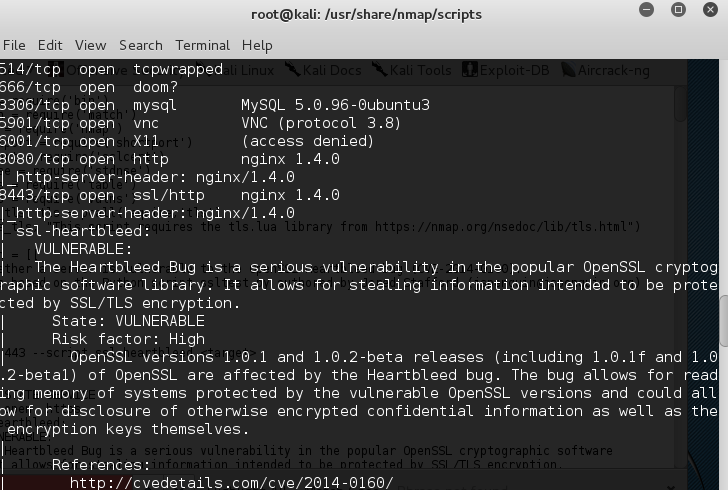Image resolution: width=728 pixels, height=490 pixels.
Task: Open the Help menu
Action: pos(257,45)
